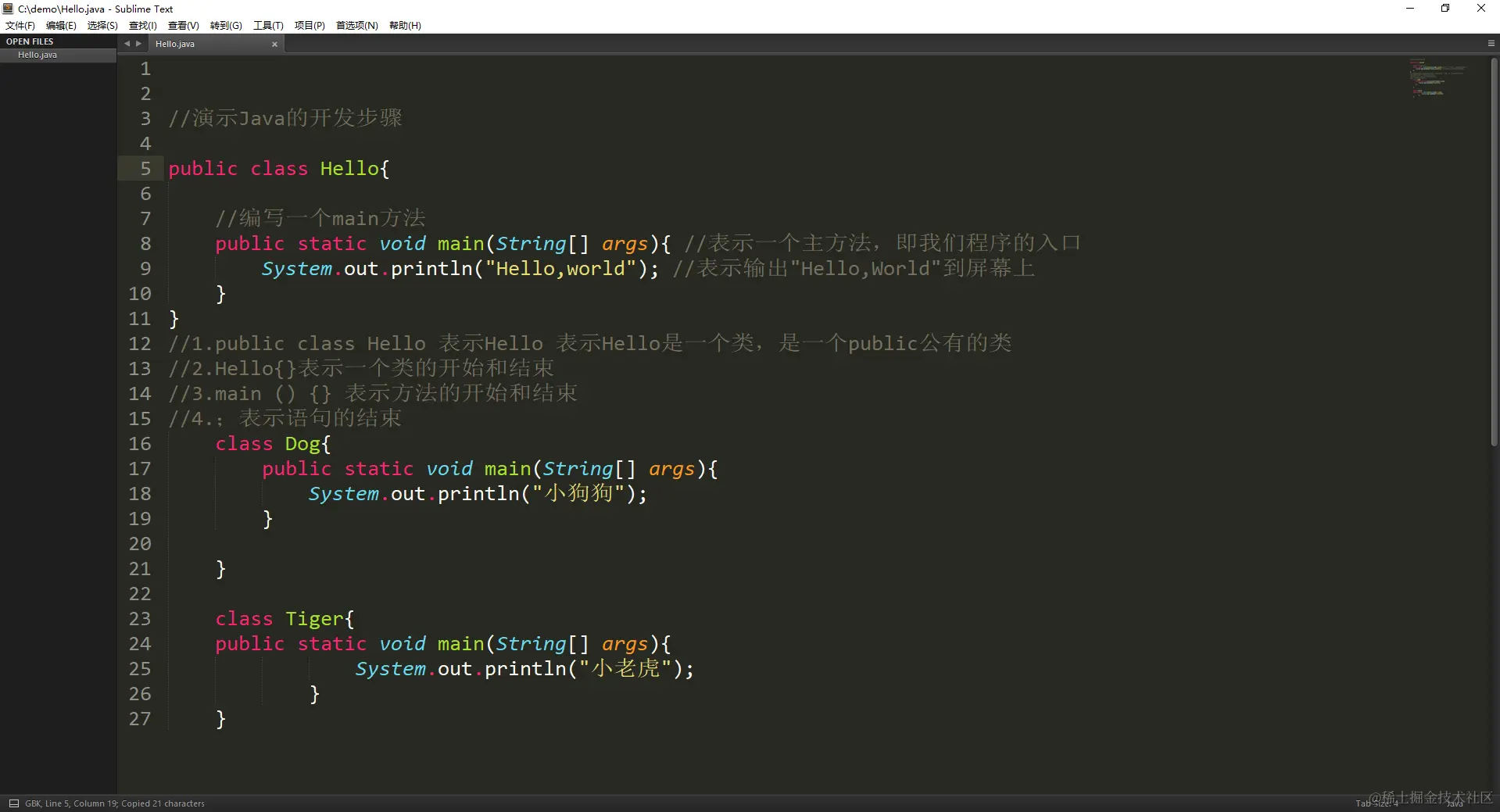Click the "小狗狗" string on line 18
Image resolution: width=1500 pixels, height=812 pixels.
coord(578,494)
